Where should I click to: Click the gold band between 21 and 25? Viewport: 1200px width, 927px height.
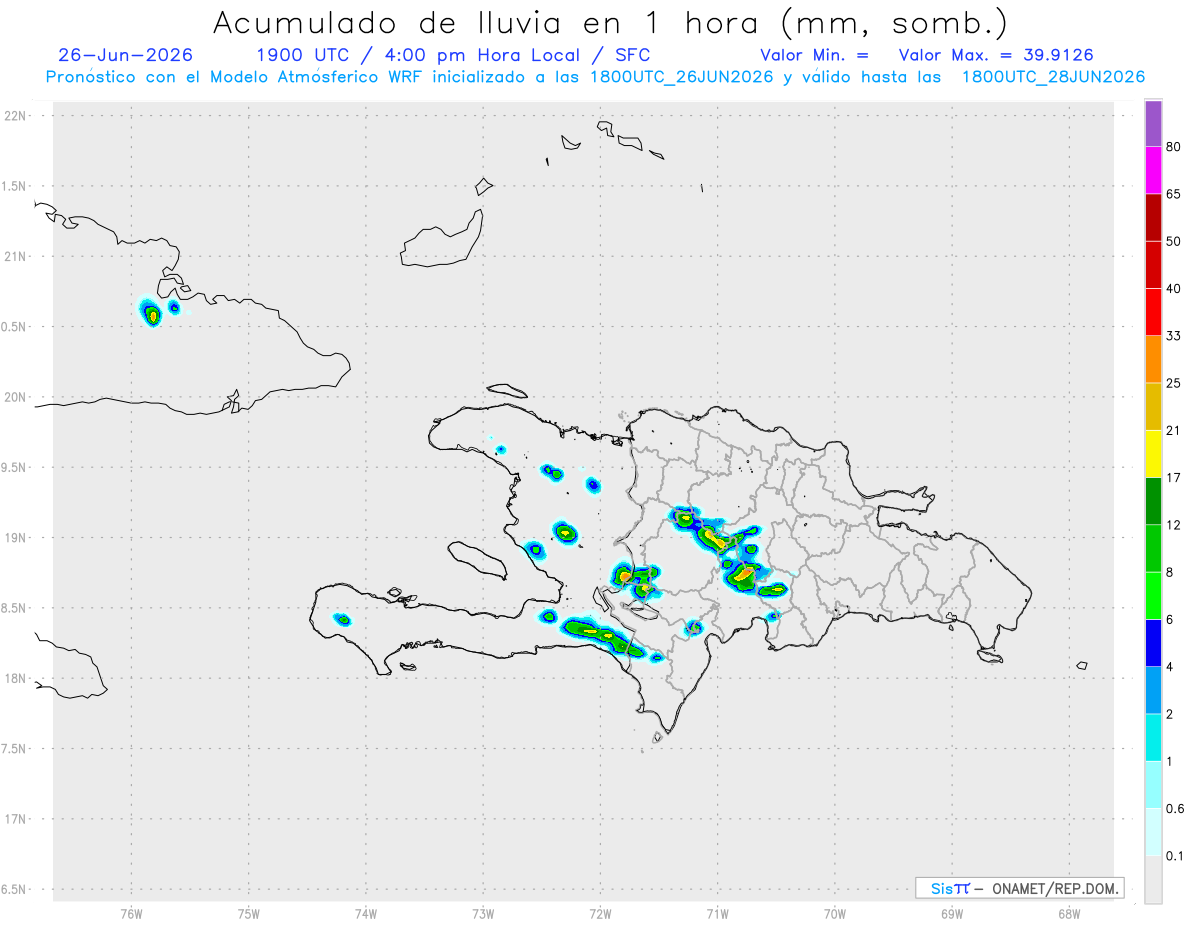click(x=1153, y=407)
